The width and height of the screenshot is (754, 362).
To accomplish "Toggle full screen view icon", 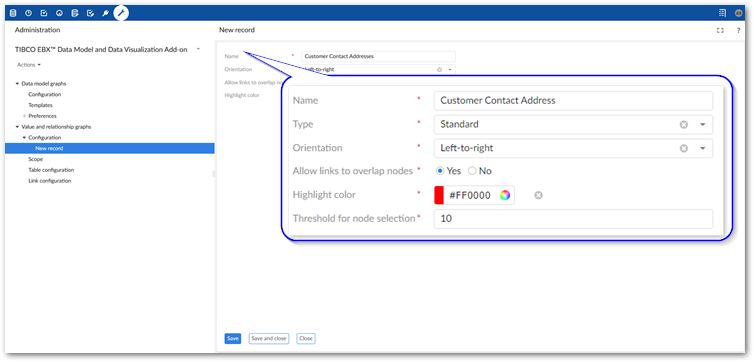I will pyautogui.click(x=720, y=30).
